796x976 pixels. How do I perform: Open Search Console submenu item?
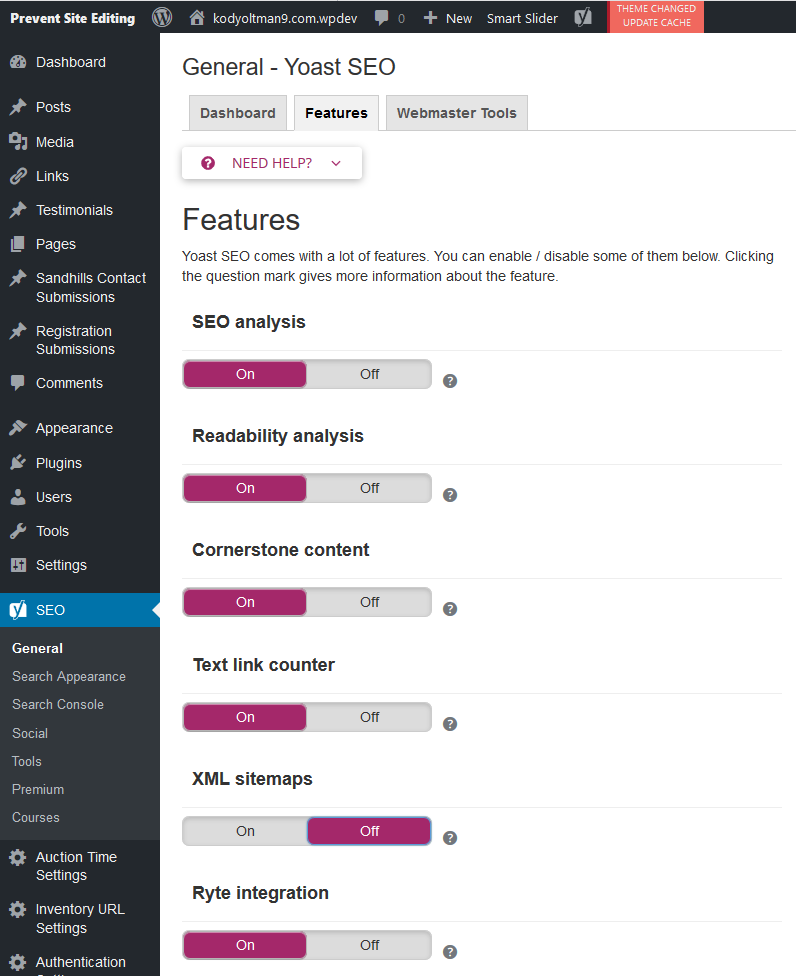pos(58,705)
